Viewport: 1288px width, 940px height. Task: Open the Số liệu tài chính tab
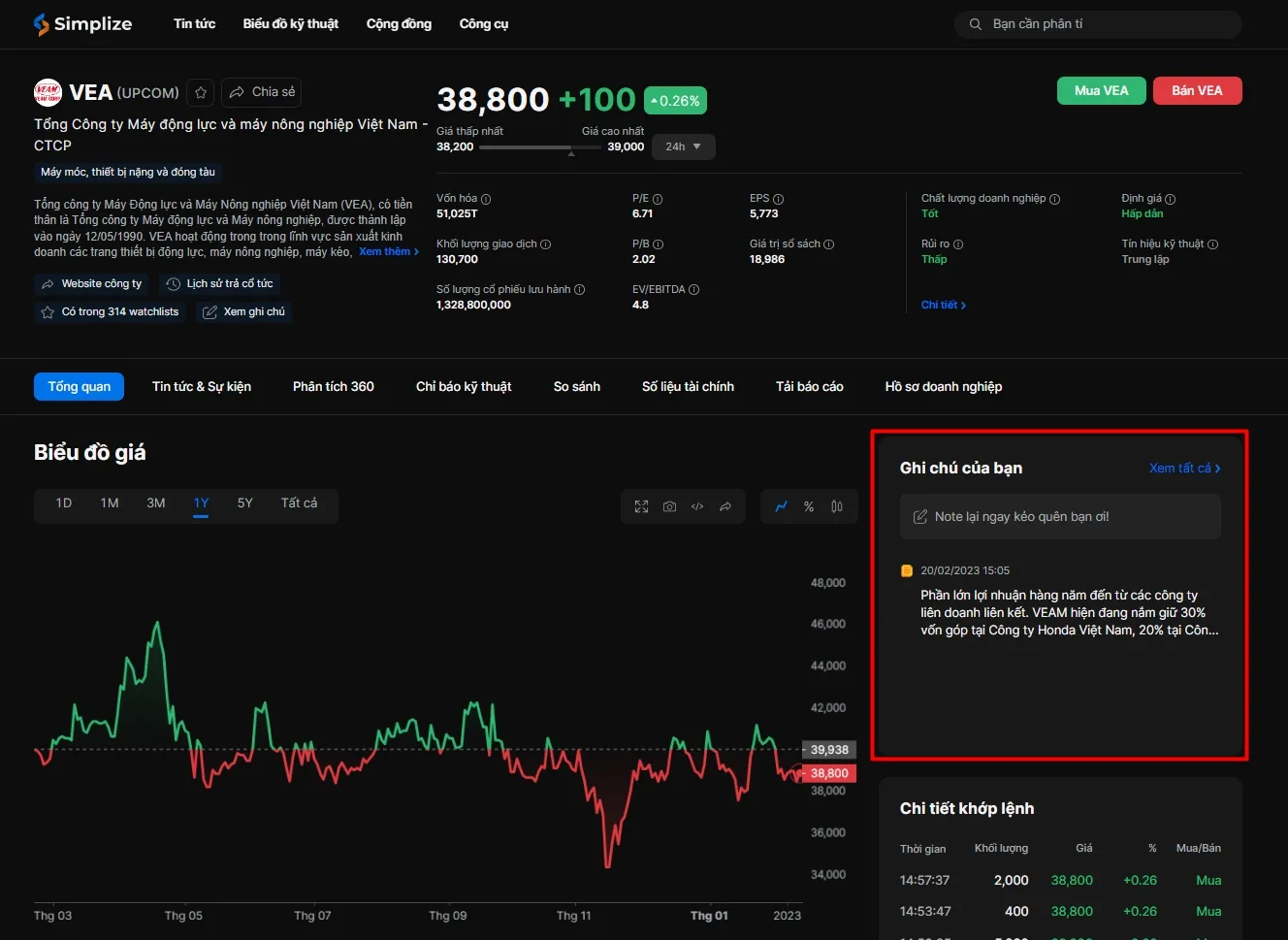pyautogui.click(x=688, y=387)
